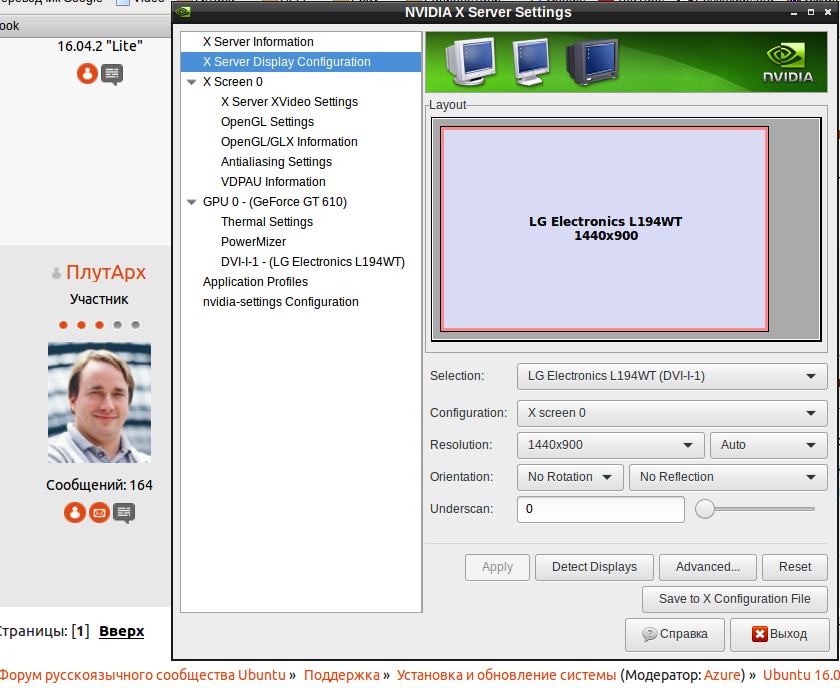Open the Configuration X screen 0 dropdown
Viewport: 840px width, 688px height.
pyautogui.click(x=672, y=413)
